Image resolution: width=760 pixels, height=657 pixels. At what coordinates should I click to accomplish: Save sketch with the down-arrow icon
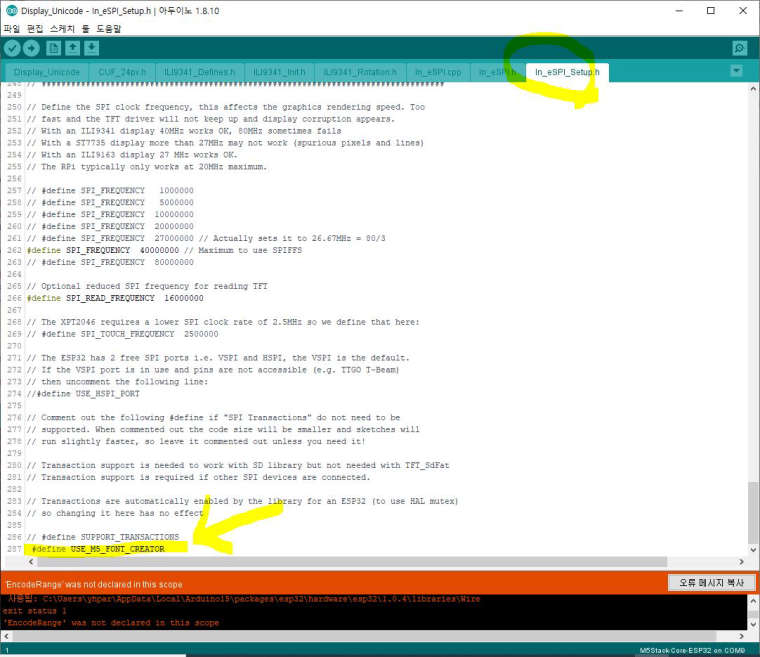(92, 48)
